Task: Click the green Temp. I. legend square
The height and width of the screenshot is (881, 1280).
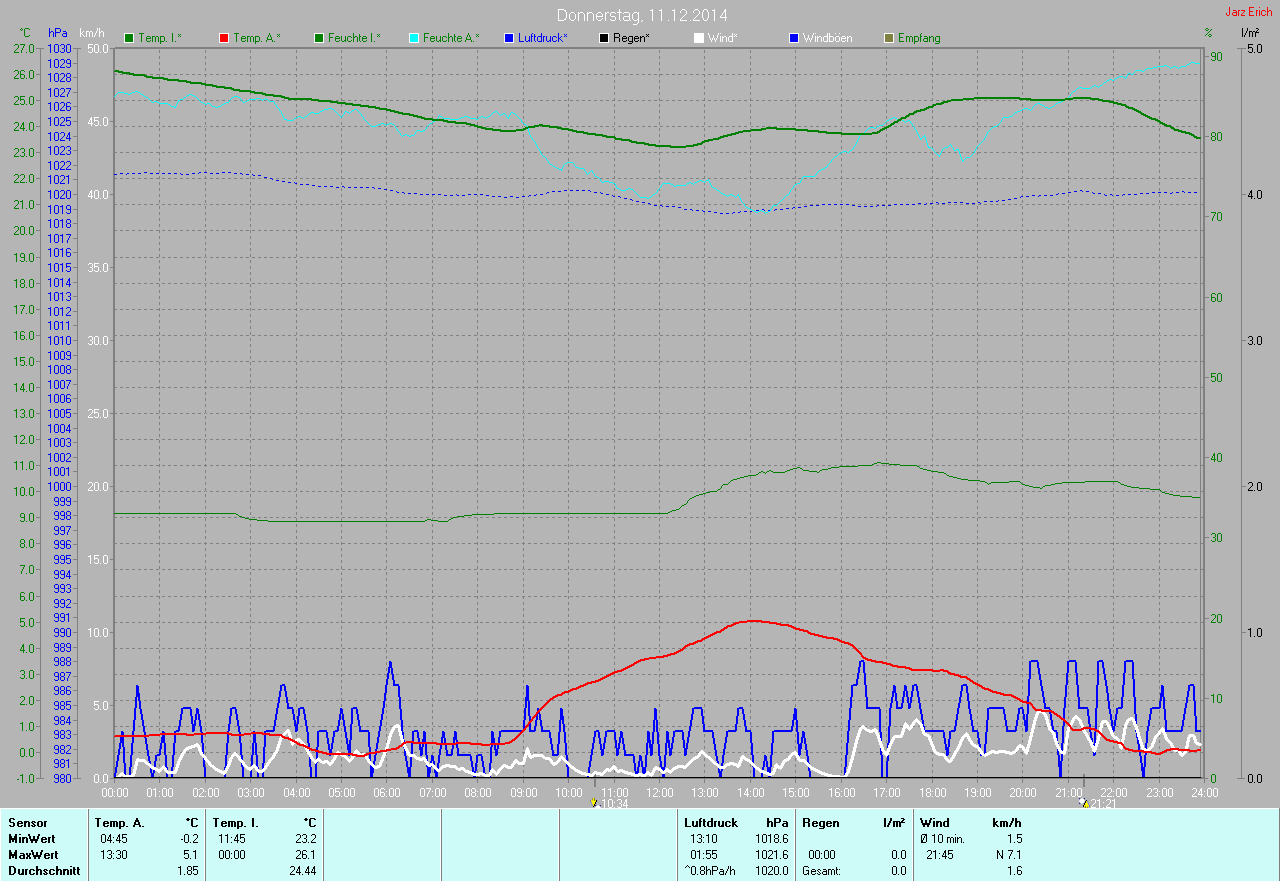Action: (x=129, y=38)
